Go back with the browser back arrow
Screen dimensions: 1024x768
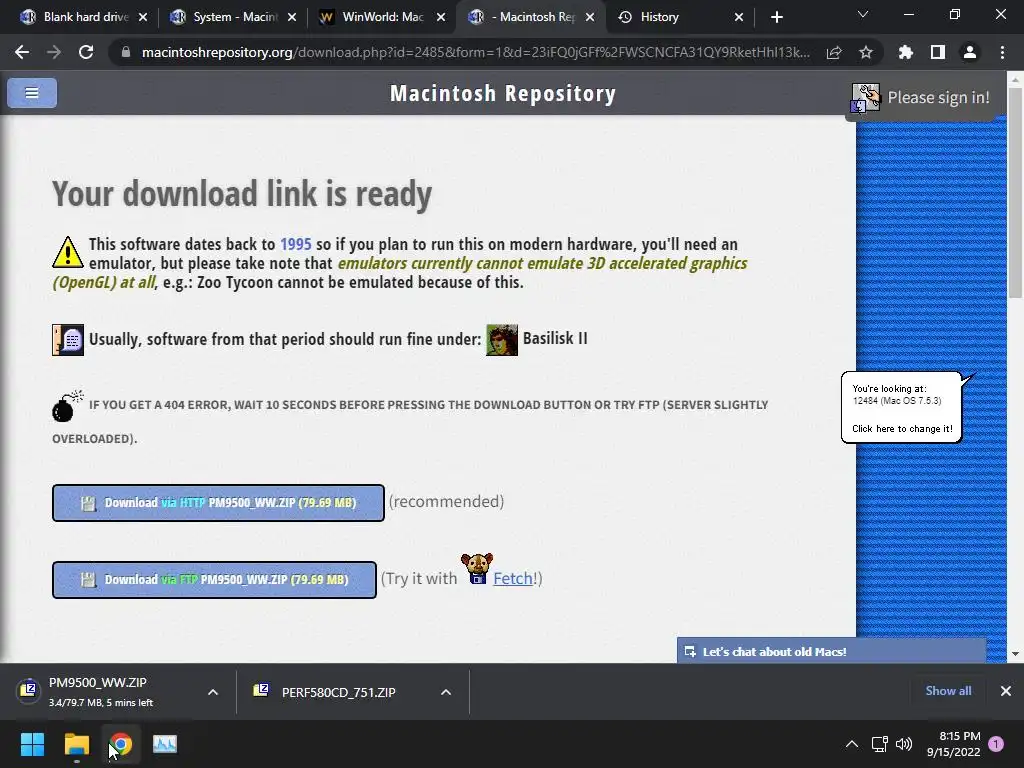[x=22, y=52]
